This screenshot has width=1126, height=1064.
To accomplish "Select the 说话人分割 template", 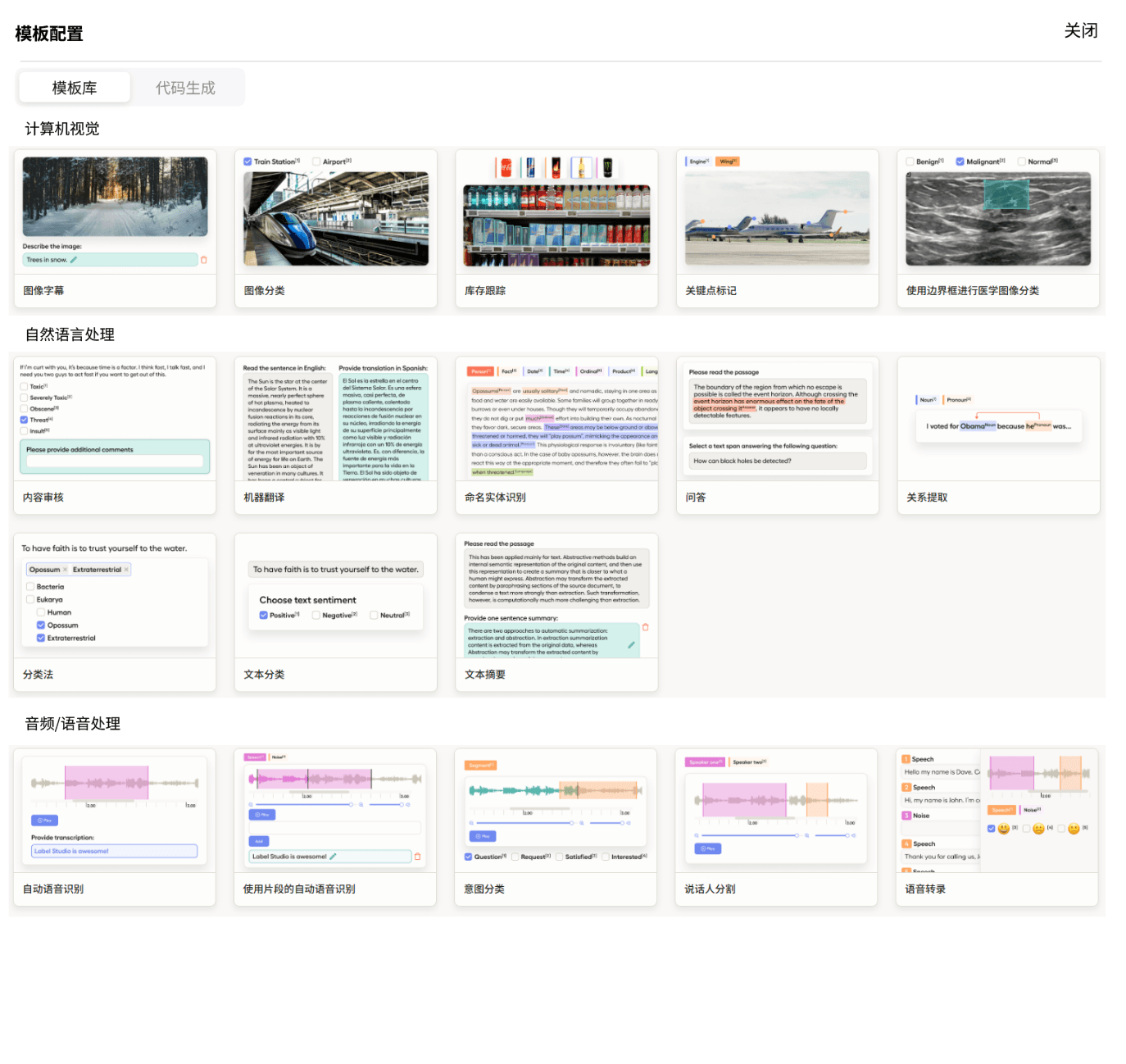I will (776, 826).
